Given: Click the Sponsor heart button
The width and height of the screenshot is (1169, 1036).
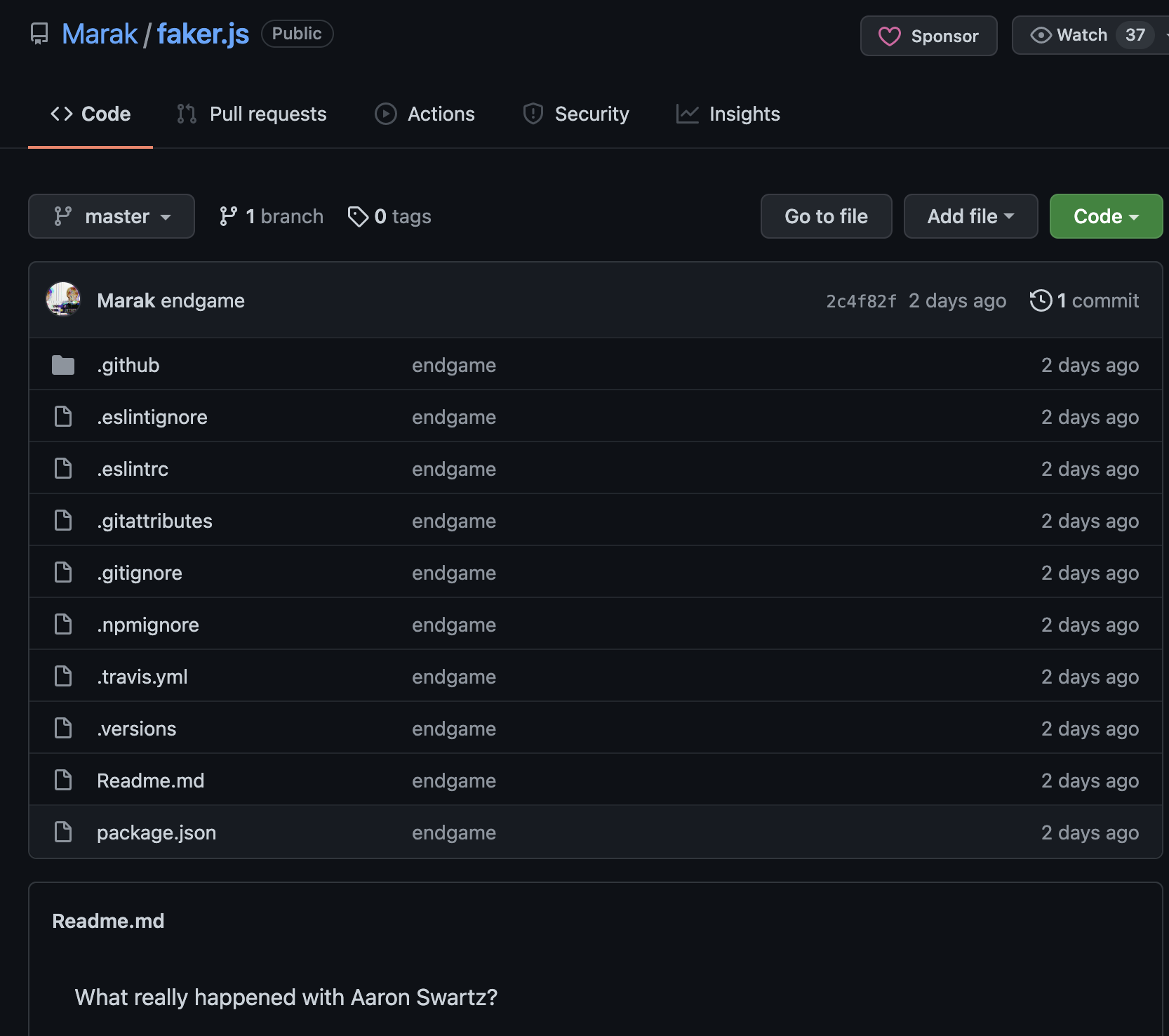Looking at the screenshot, I should [928, 36].
